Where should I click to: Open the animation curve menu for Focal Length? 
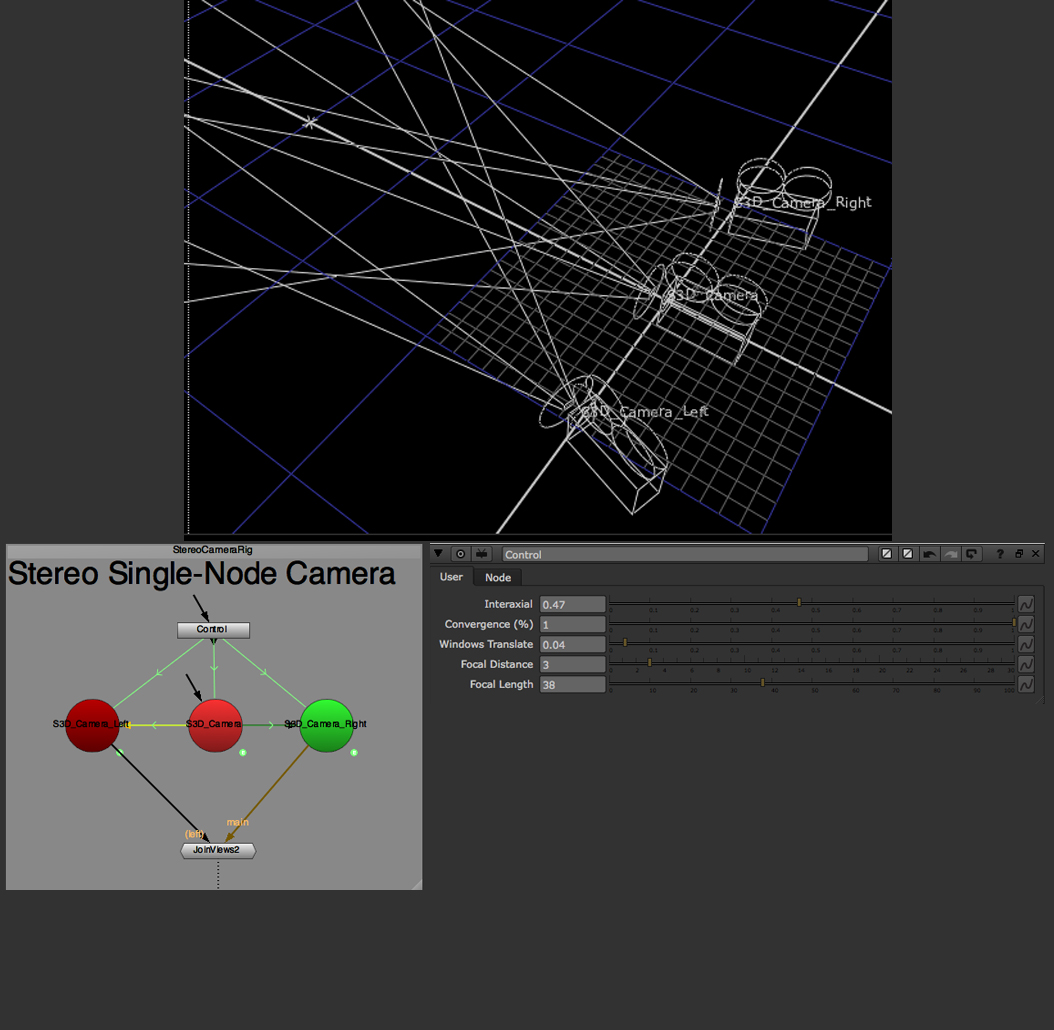click(1025, 684)
